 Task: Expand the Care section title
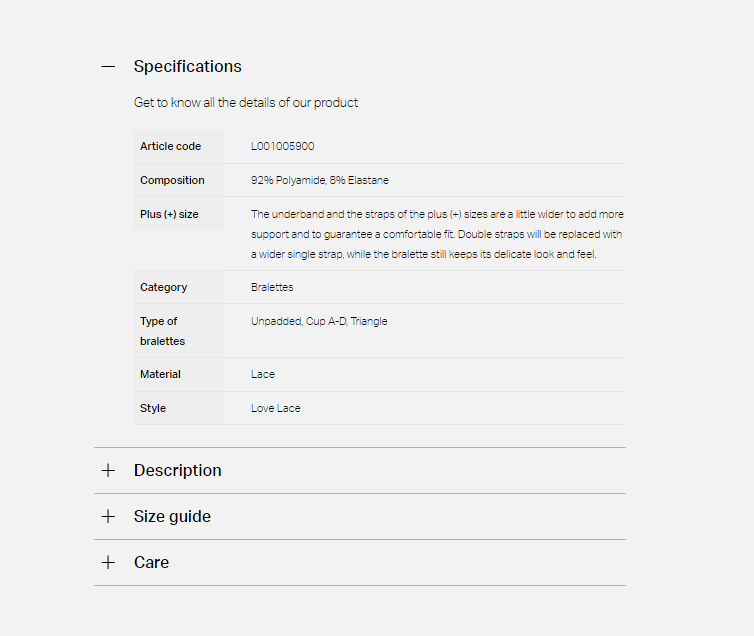pyautogui.click(x=151, y=562)
